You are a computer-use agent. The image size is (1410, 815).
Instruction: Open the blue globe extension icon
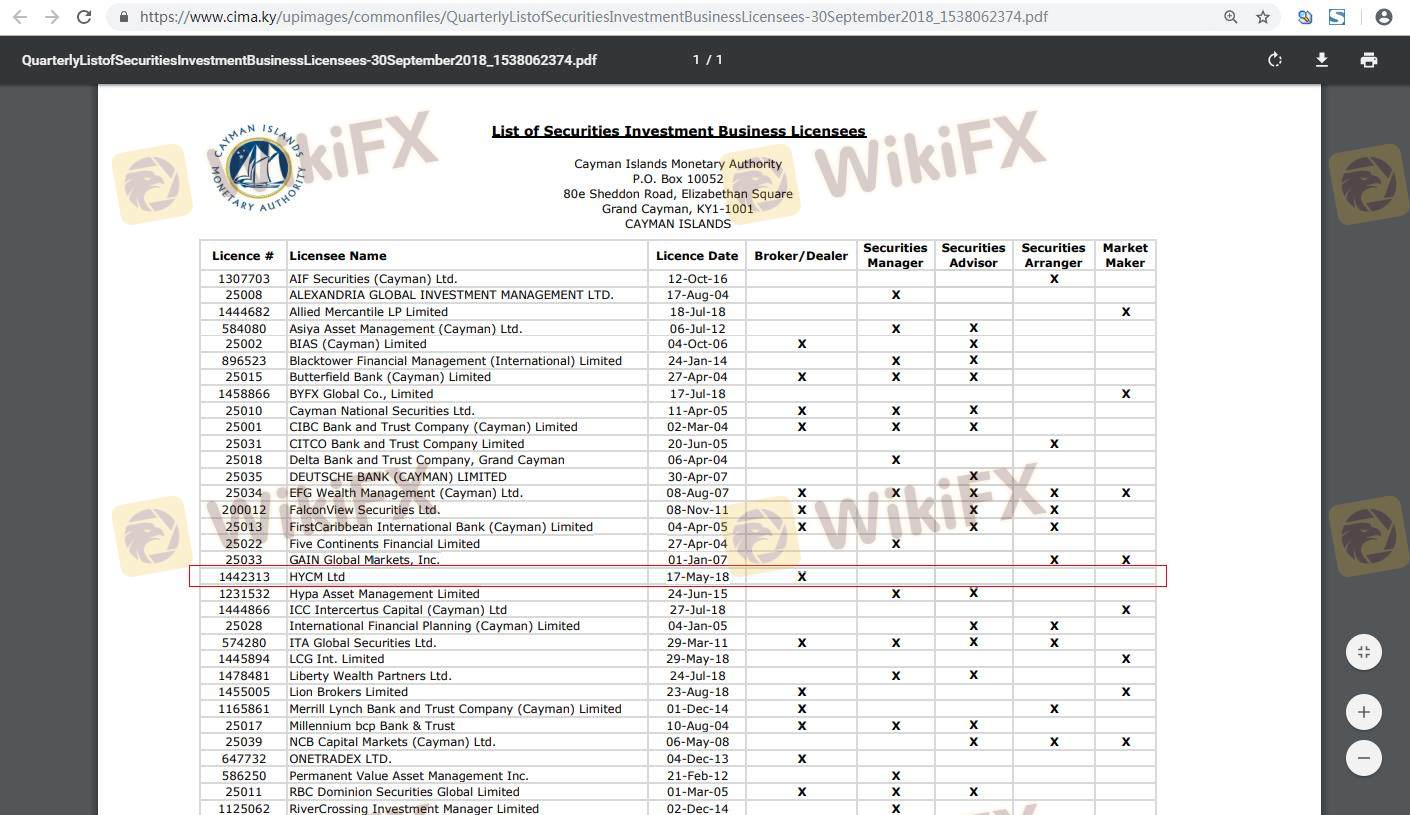(1305, 17)
